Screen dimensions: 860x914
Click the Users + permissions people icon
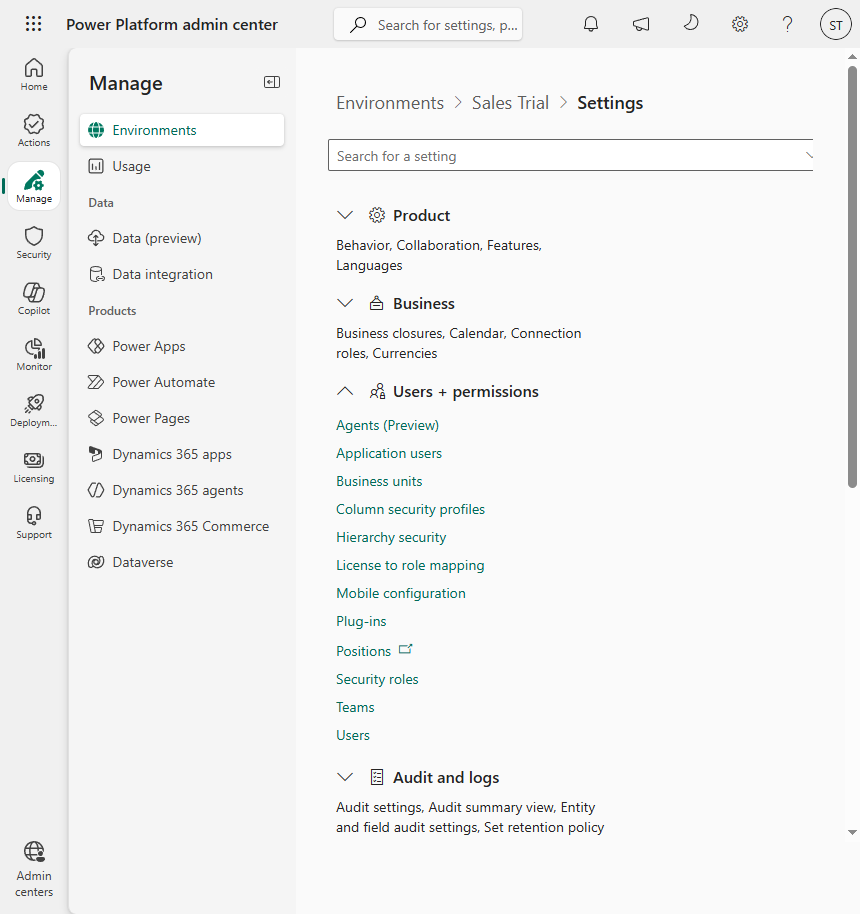click(377, 391)
